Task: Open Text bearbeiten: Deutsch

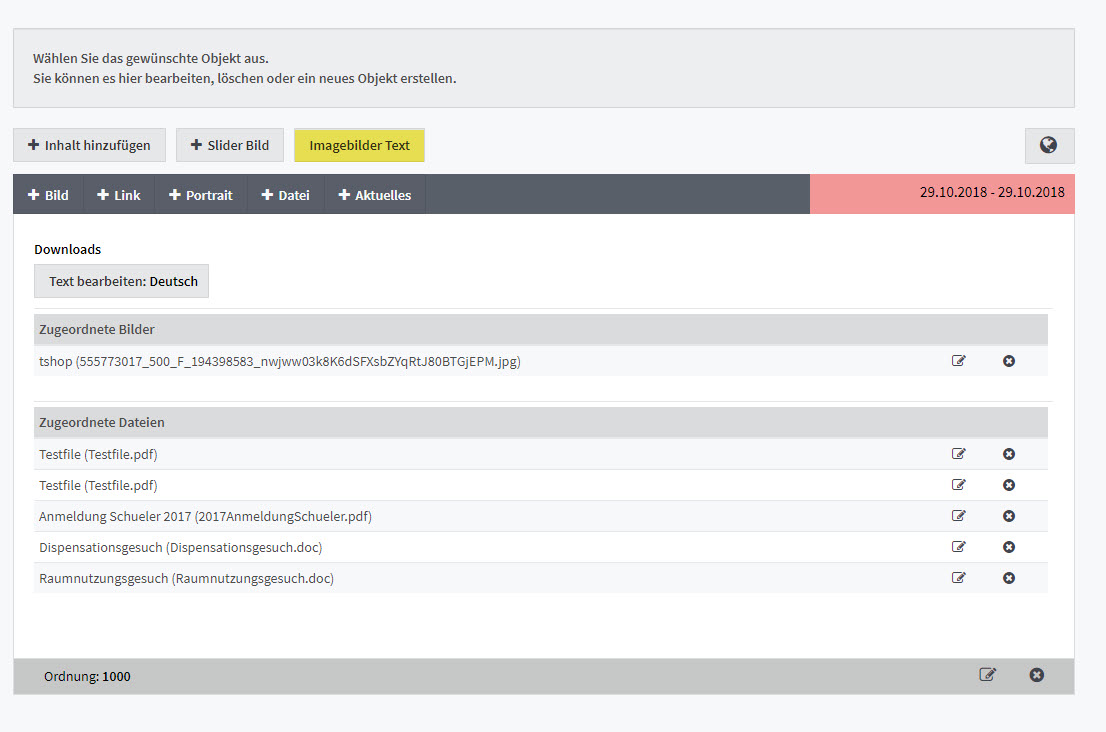Action: coord(121,281)
